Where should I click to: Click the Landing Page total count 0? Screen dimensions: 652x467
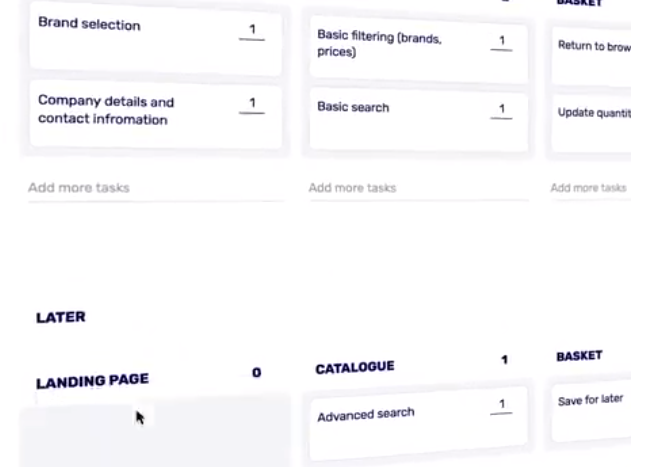[x=256, y=373]
